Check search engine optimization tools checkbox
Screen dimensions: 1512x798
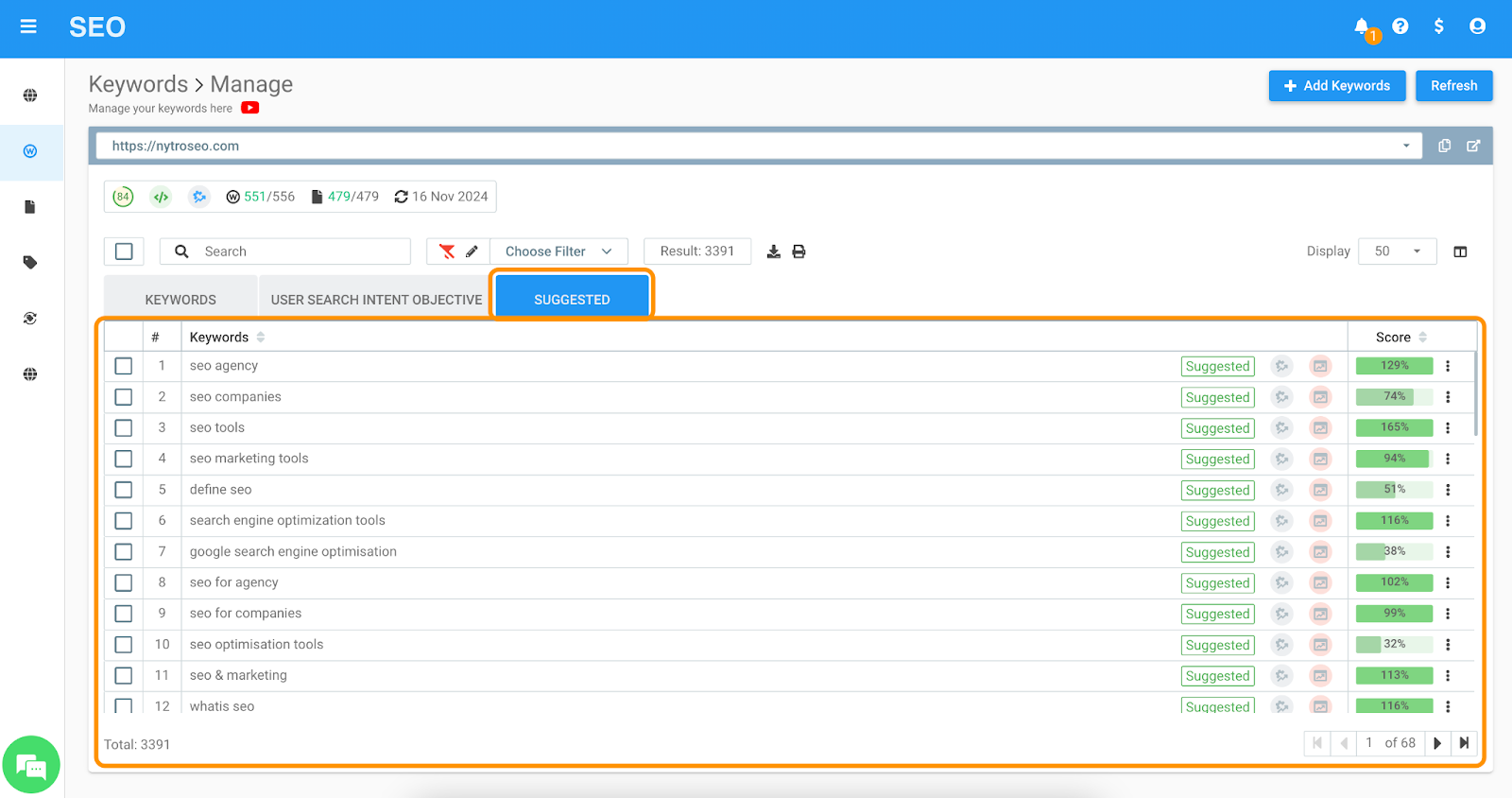click(x=124, y=521)
